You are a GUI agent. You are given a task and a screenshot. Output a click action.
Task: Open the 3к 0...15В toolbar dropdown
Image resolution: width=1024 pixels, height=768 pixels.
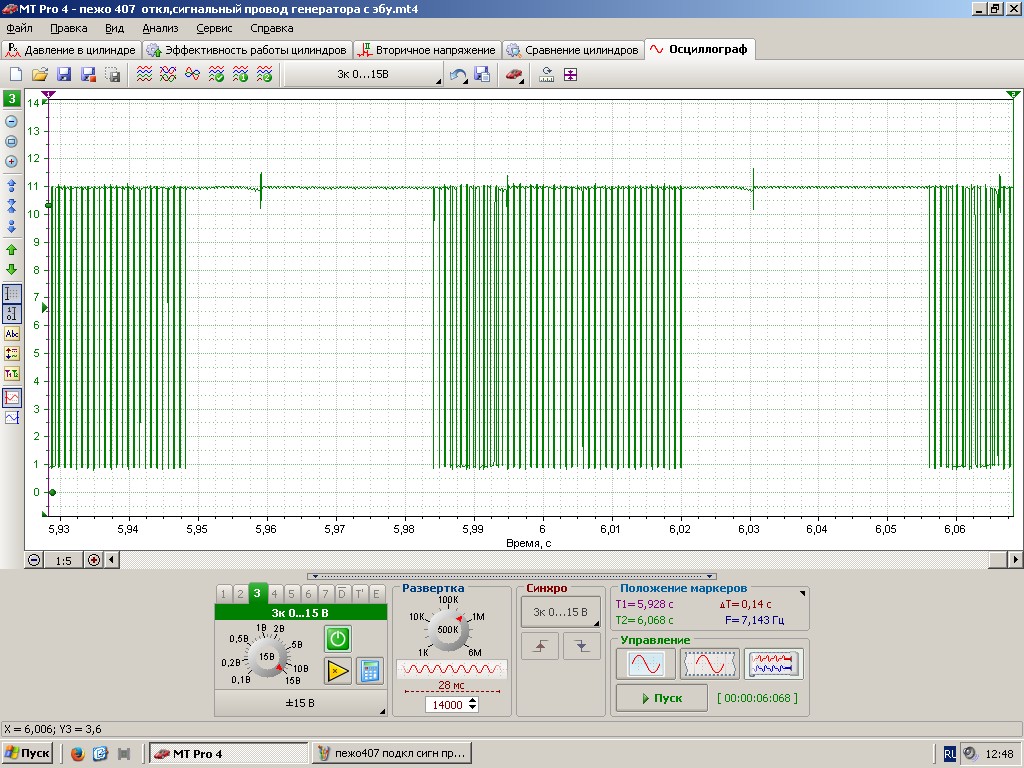pyautogui.click(x=365, y=75)
